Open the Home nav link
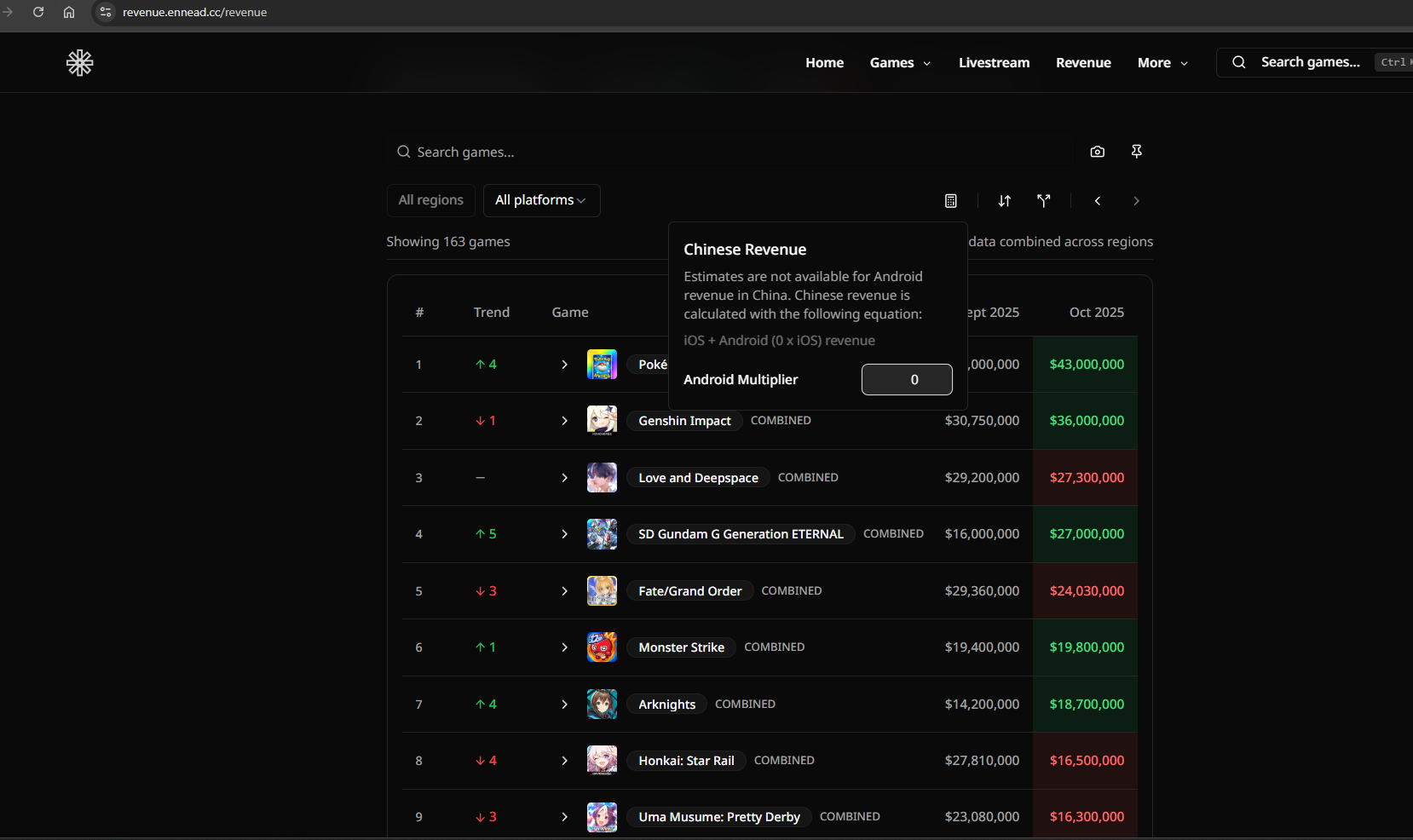This screenshot has height=840, width=1413. 824,63
